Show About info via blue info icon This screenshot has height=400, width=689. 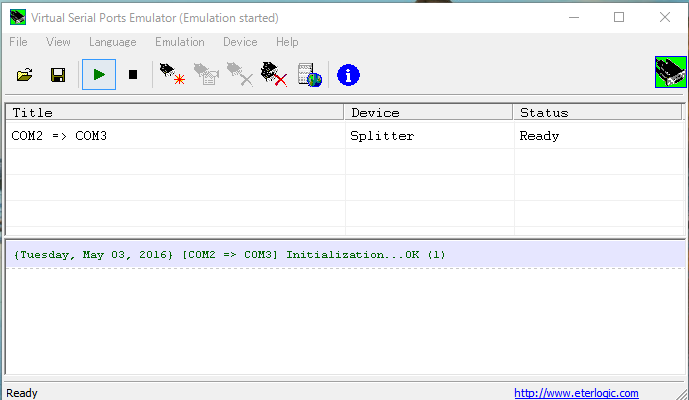pyautogui.click(x=348, y=75)
